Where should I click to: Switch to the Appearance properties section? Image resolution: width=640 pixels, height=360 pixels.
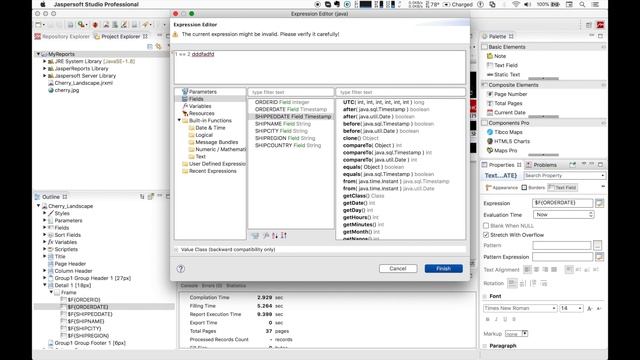(x=502, y=187)
